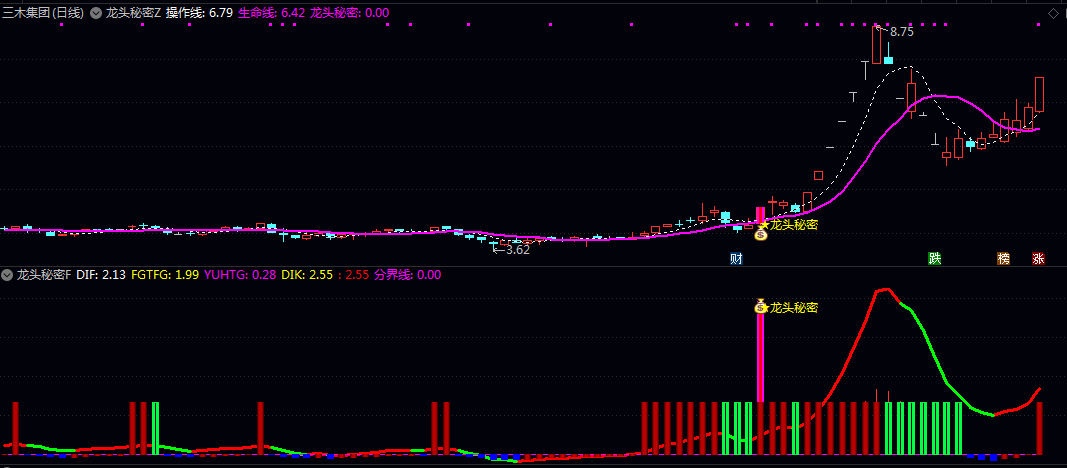Select the 三木集团(日线) chart title

click(44, 12)
